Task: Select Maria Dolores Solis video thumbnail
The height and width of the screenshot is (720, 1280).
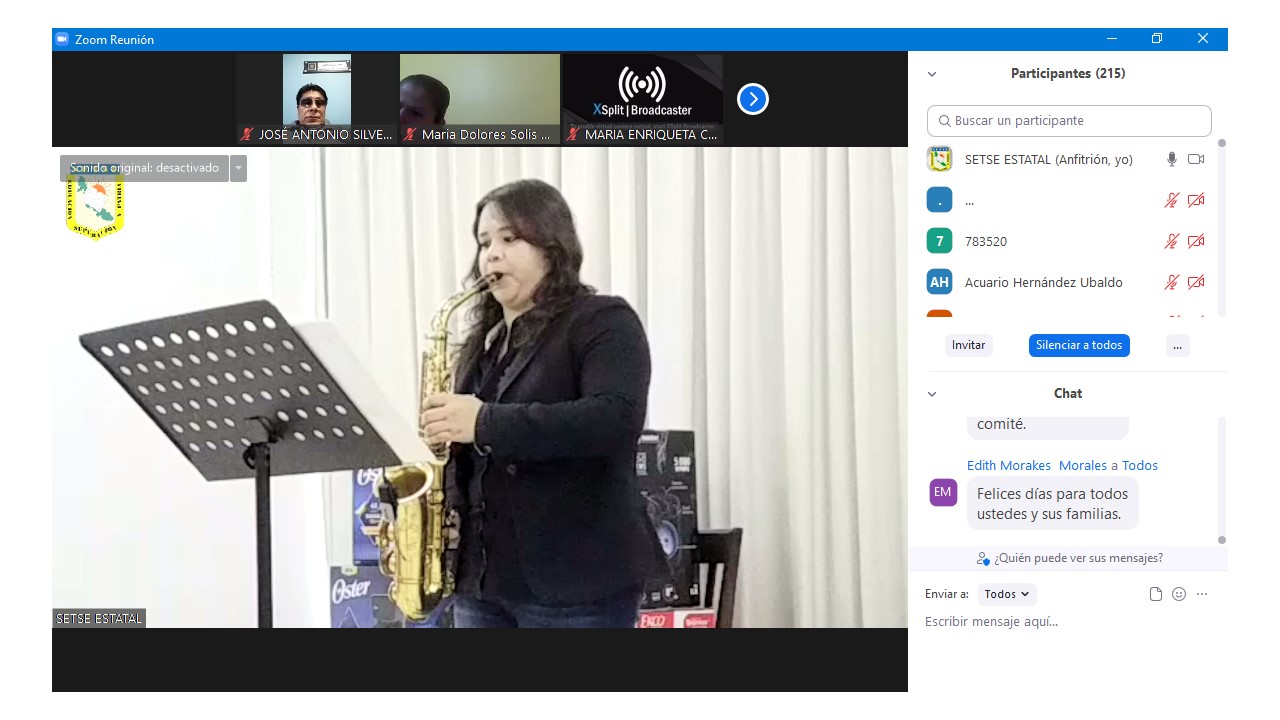Action: click(x=480, y=99)
